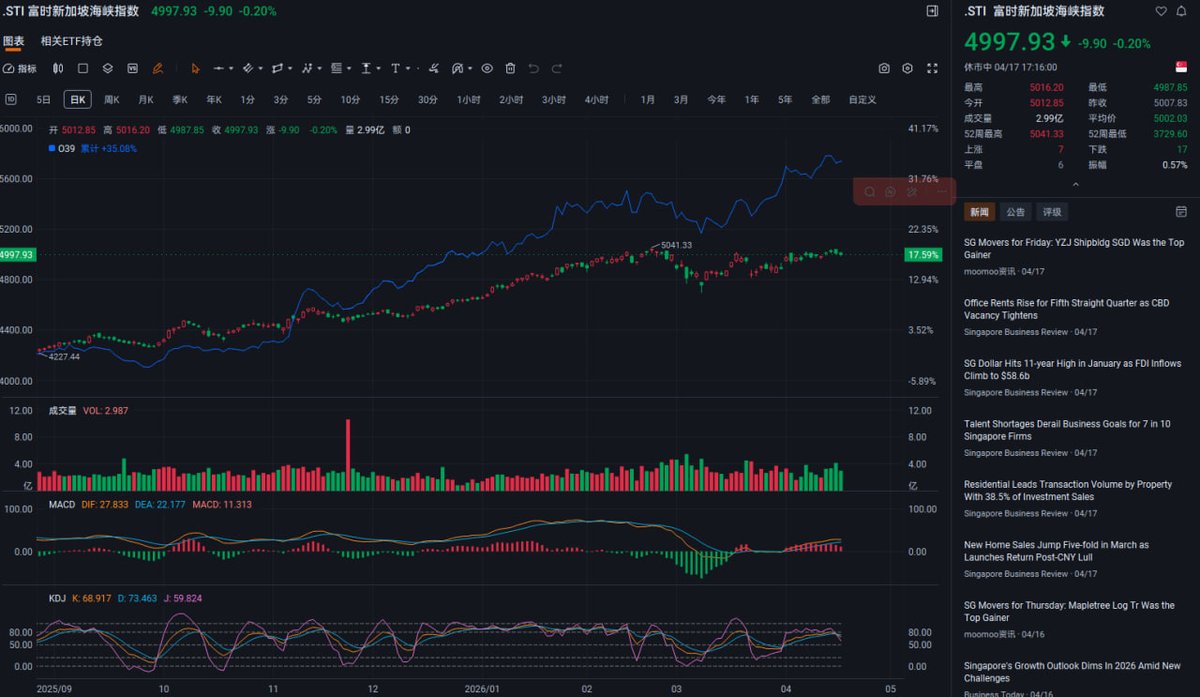
Task: Select the wave pattern drawing tool
Action: pos(307,68)
